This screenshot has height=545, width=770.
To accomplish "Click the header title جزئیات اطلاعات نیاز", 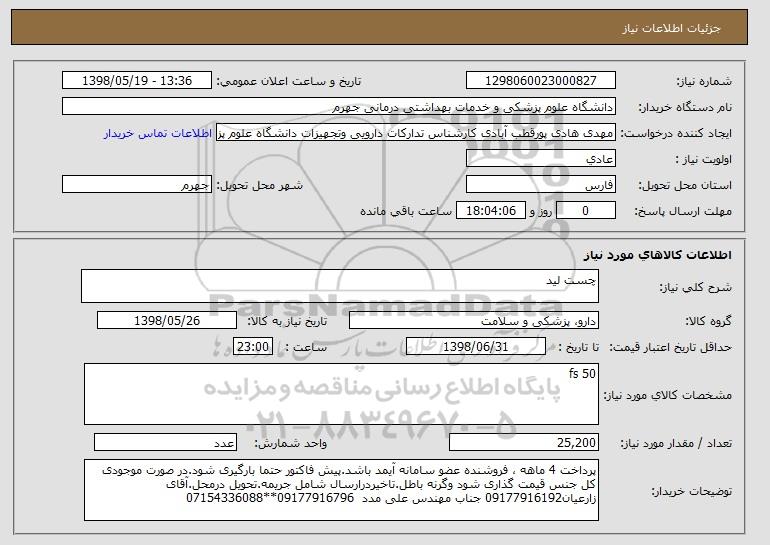I will pyautogui.click(x=672, y=28).
